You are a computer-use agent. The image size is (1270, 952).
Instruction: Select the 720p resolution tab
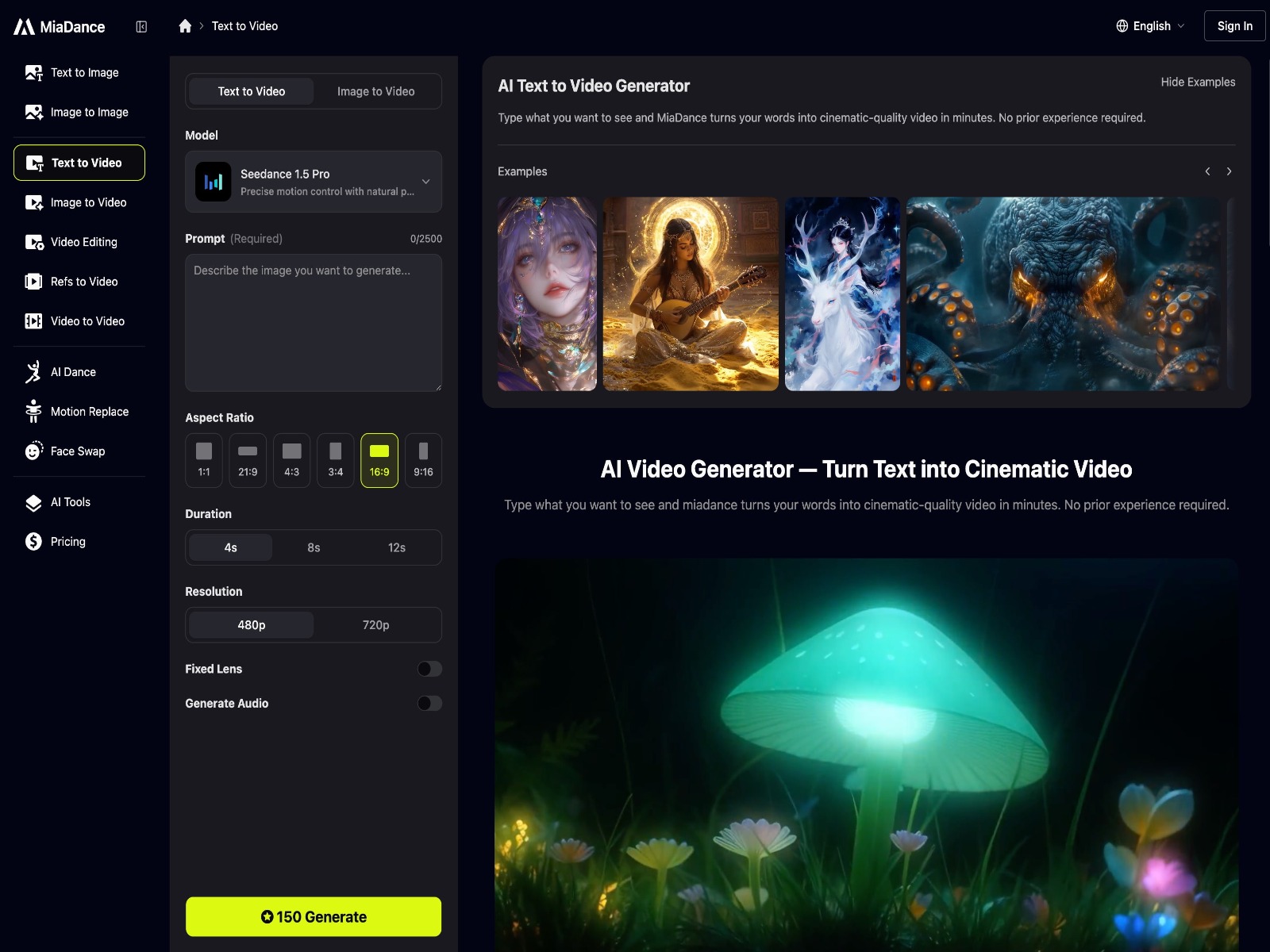coord(375,625)
